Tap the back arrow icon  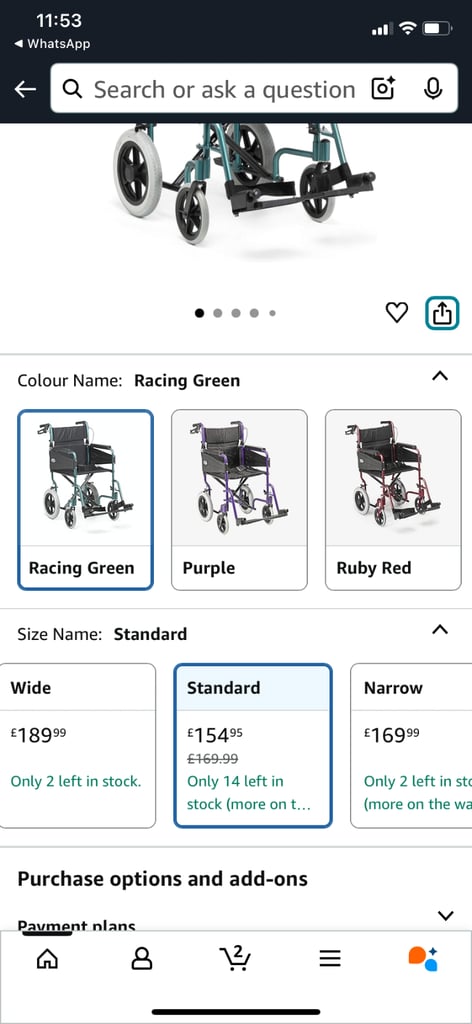pos(25,89)
